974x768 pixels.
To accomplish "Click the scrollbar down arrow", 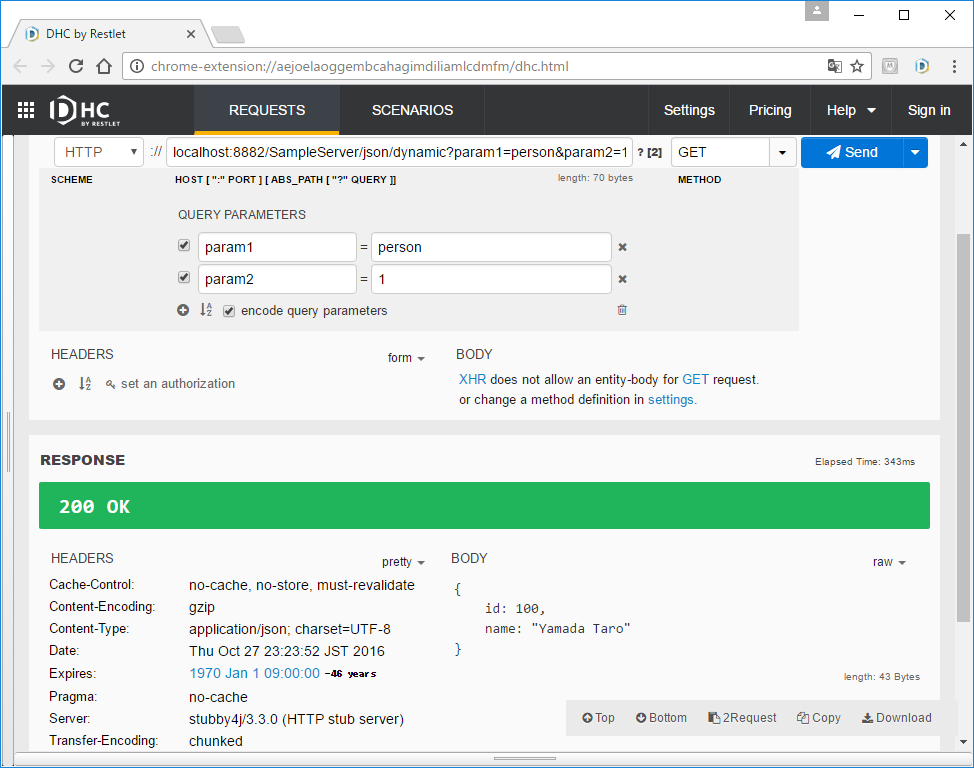I will (x=963, y=742).
